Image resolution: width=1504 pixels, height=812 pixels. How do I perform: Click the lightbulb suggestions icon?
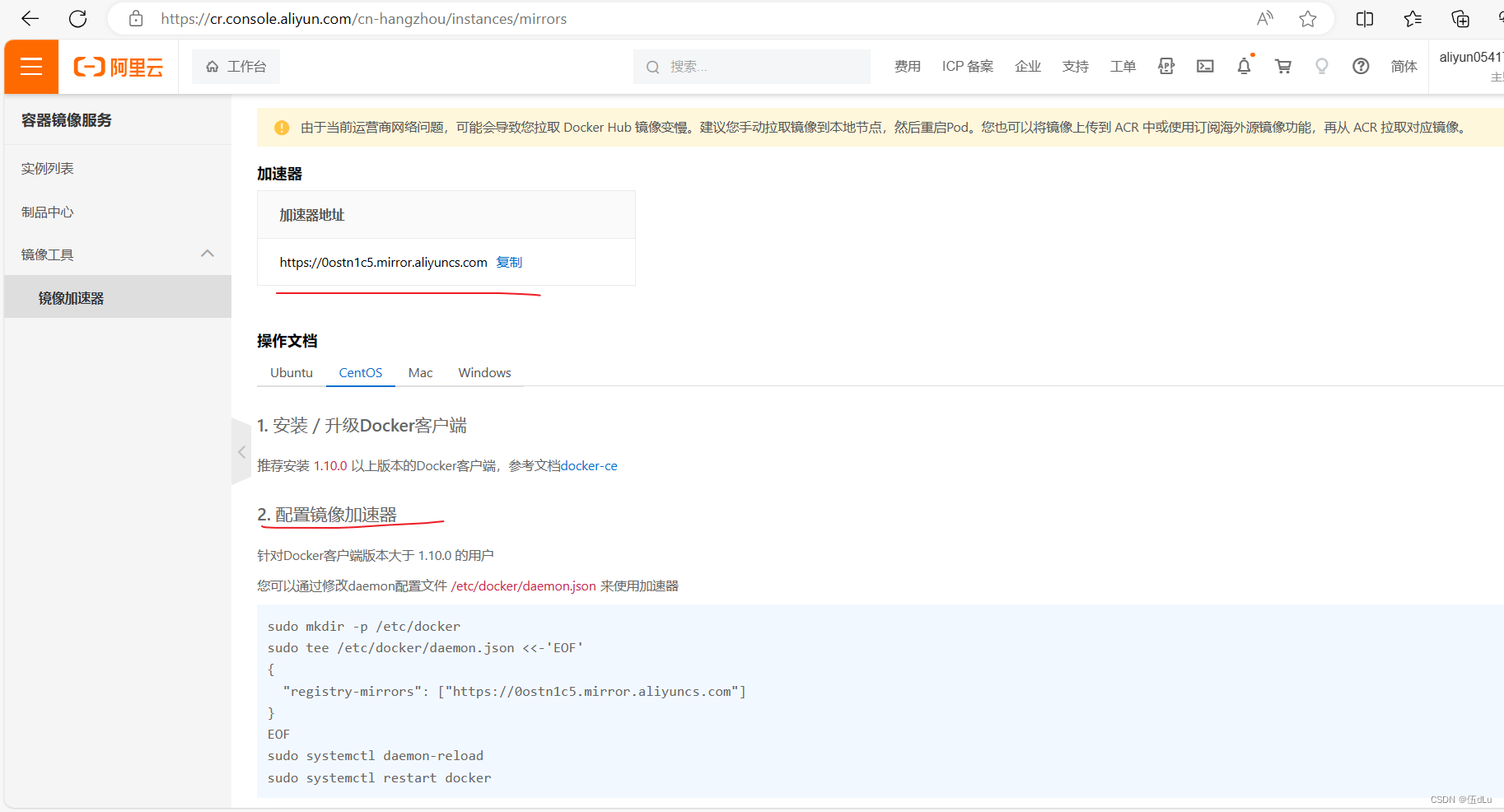point(1322,67)
